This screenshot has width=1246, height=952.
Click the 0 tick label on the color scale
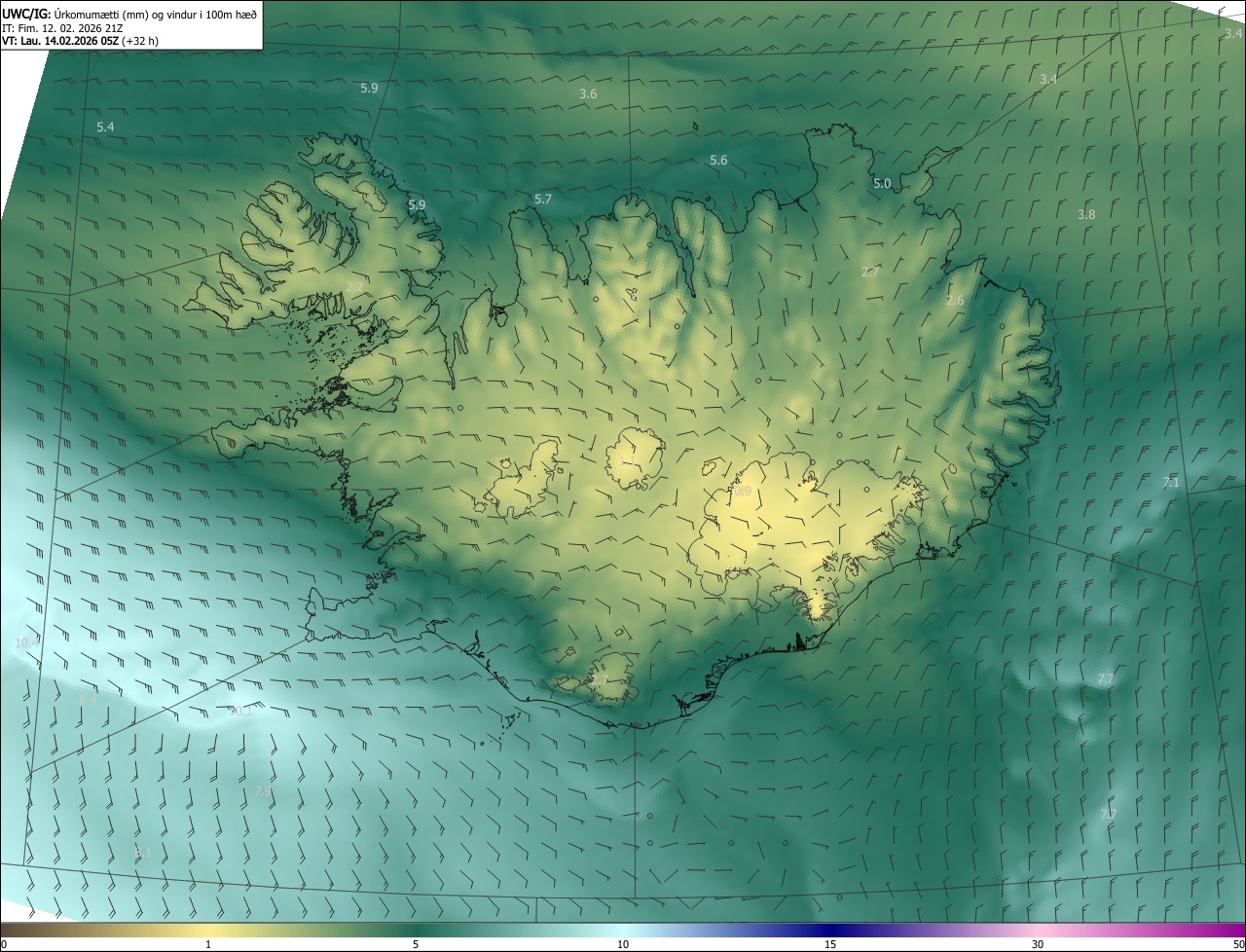4,944
